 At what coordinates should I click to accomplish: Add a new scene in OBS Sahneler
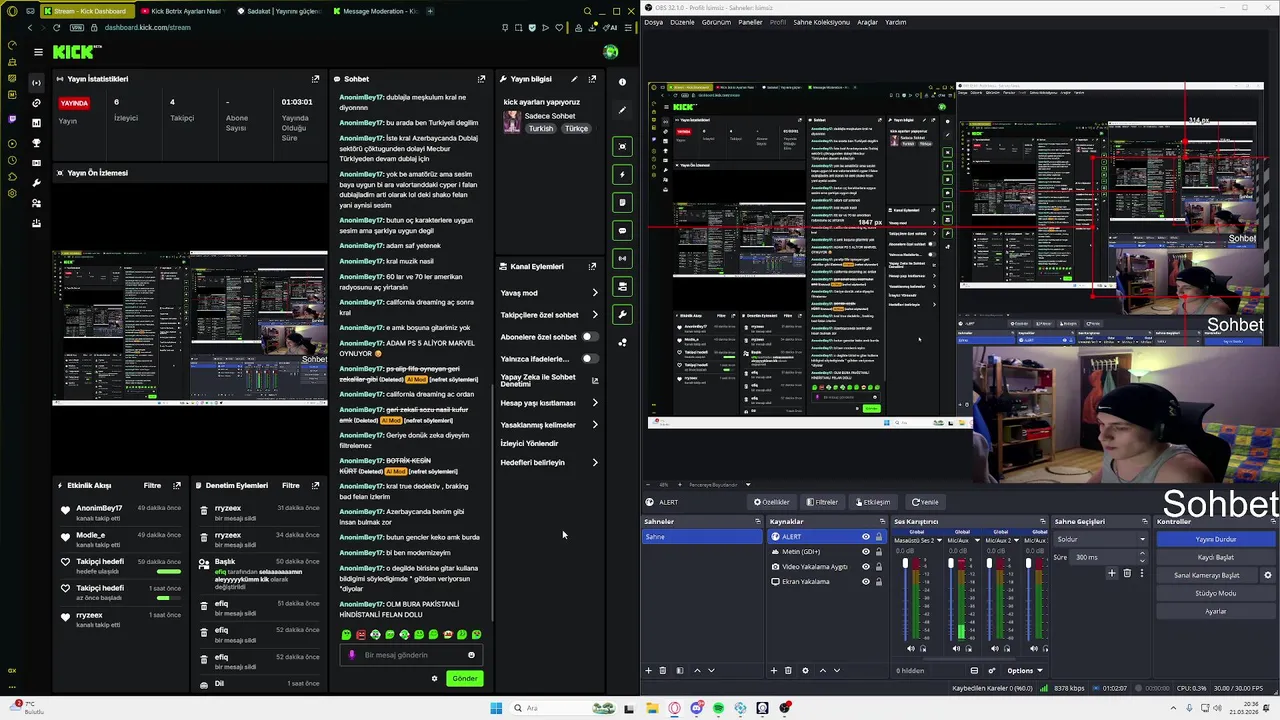(648, 671)
